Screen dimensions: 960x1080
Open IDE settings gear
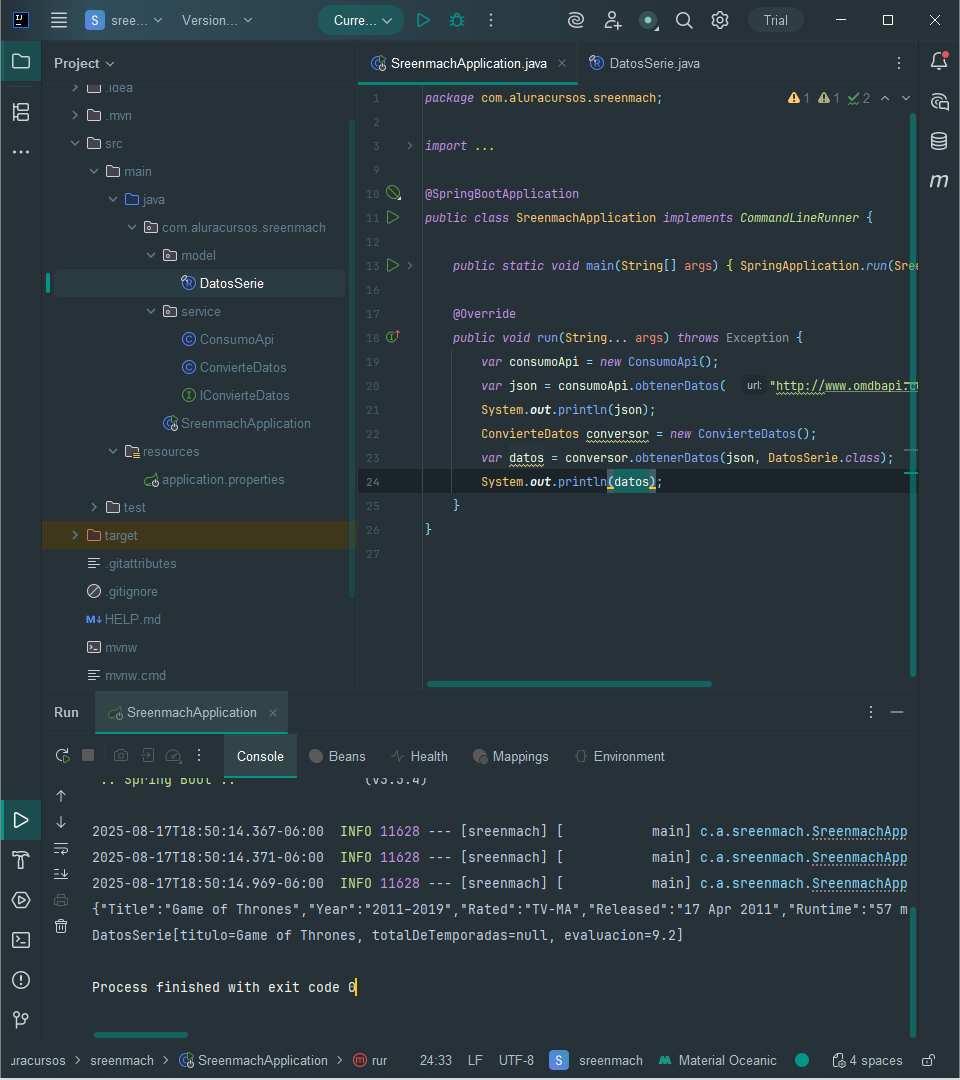click(720, 20)
